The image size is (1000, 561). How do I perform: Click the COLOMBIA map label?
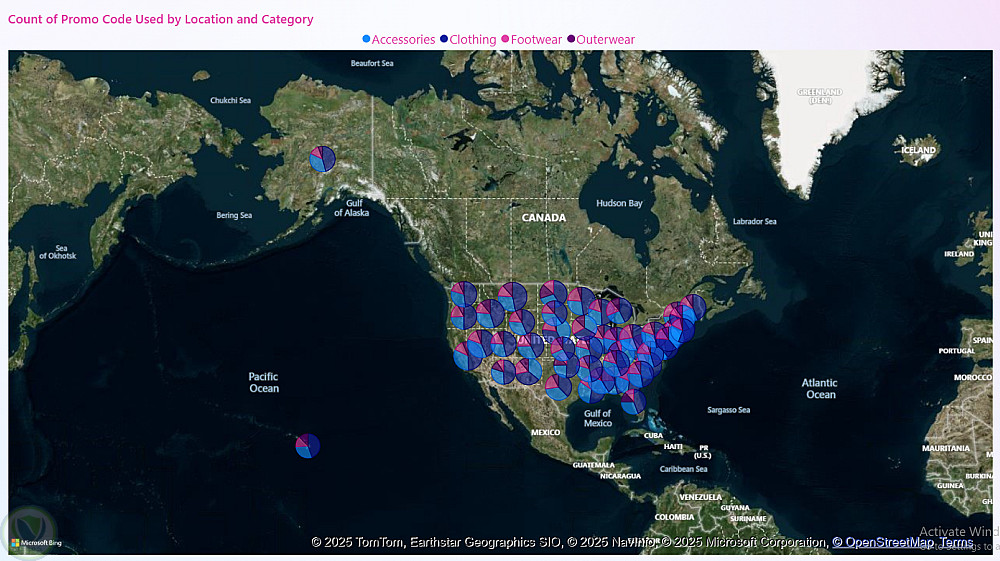tap(674, 518)
